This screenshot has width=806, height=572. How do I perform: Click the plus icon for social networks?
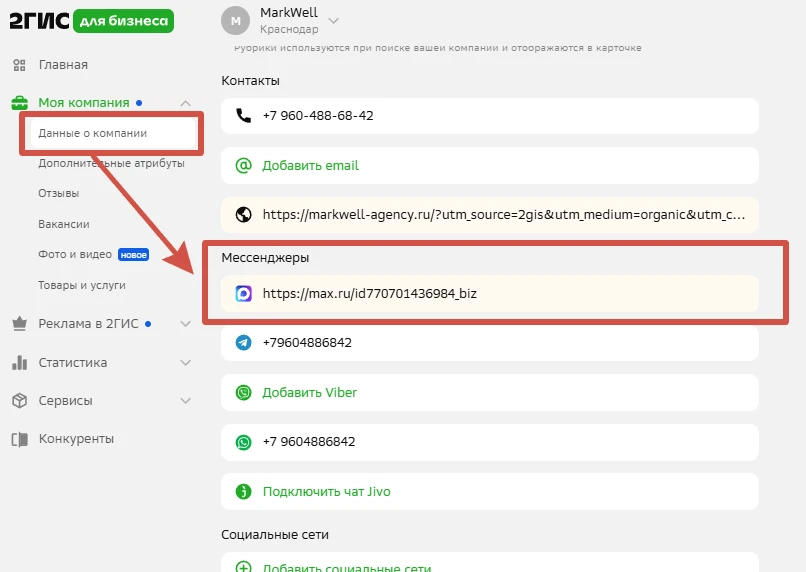[x=243, y=566]
